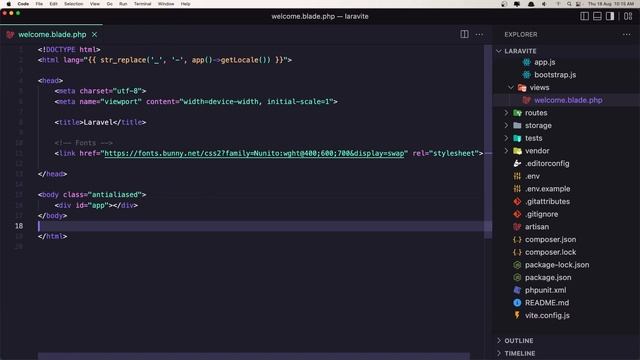Click the phpunit.xml file icon
This screenshot has width=640, height=360.
coord(517,290)
